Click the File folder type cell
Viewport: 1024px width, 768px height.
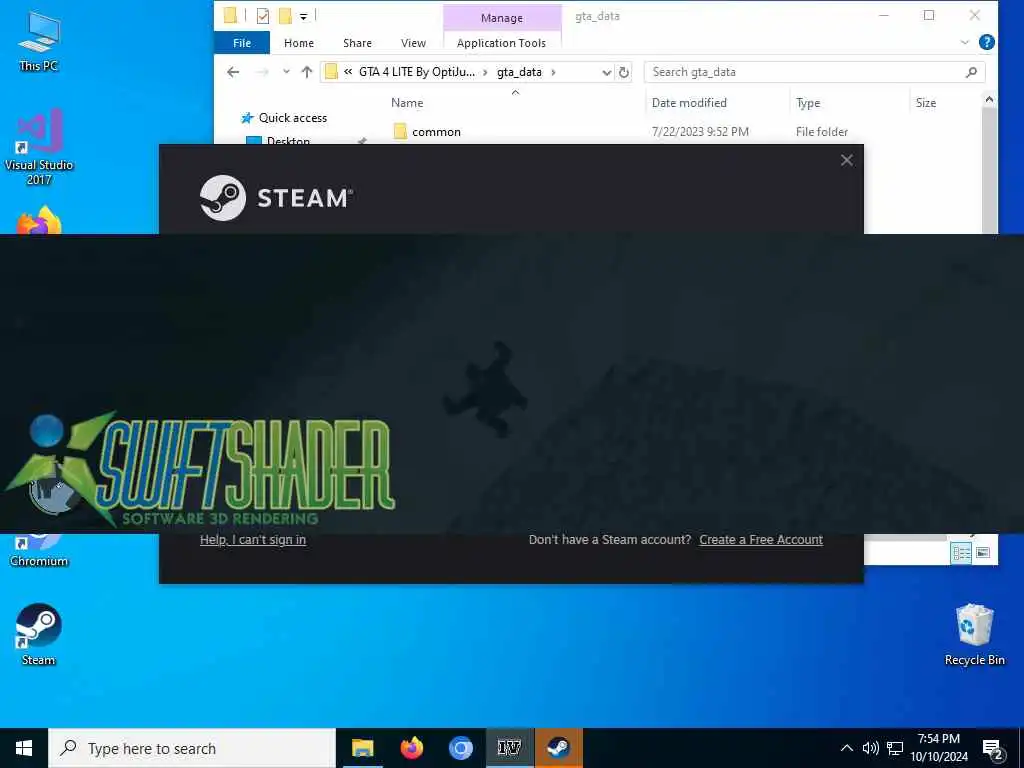click(822, 131)
